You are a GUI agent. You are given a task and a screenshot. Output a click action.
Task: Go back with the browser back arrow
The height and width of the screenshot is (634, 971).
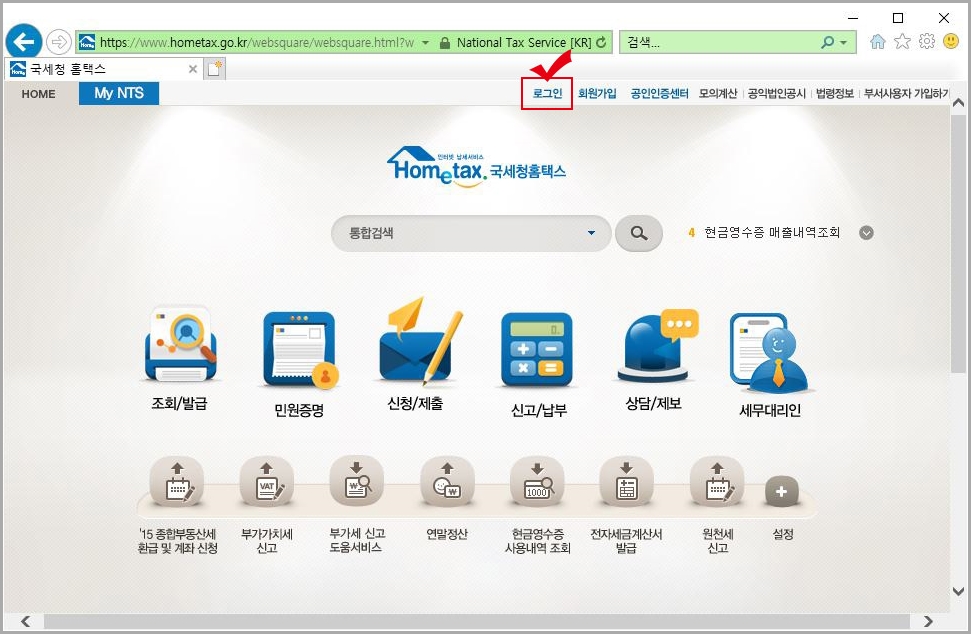tap(24, 42)
